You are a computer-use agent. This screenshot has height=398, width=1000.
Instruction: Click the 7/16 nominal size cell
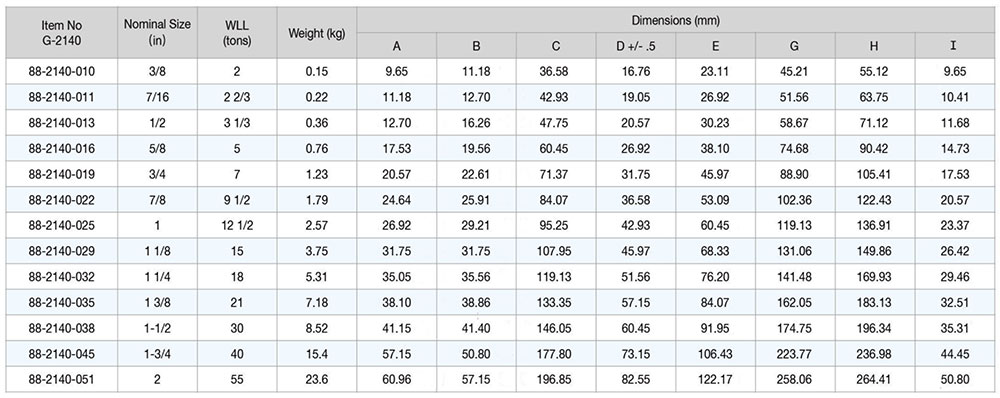click(x=158, y=97)
